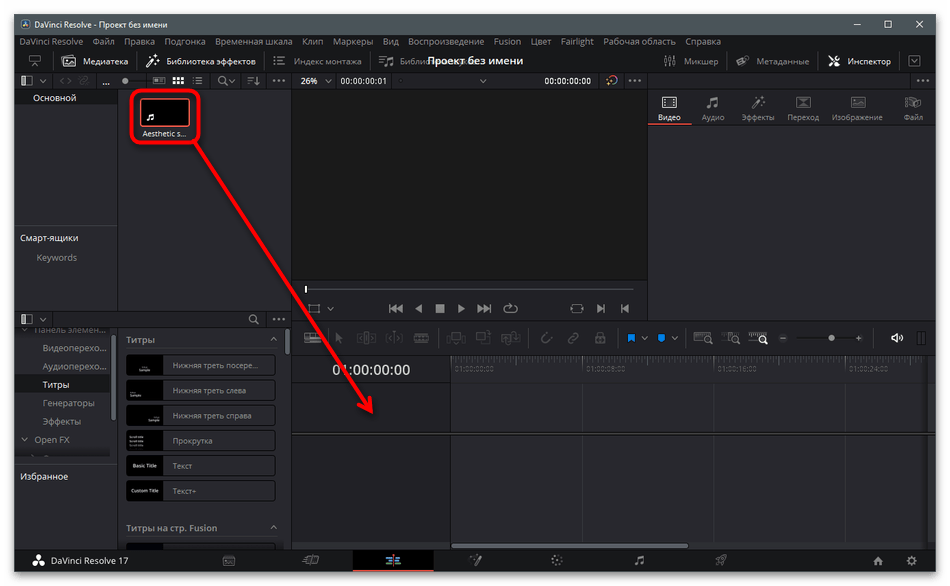Mute audio with the speaker icon
The image size is (950, 586).
897,338
